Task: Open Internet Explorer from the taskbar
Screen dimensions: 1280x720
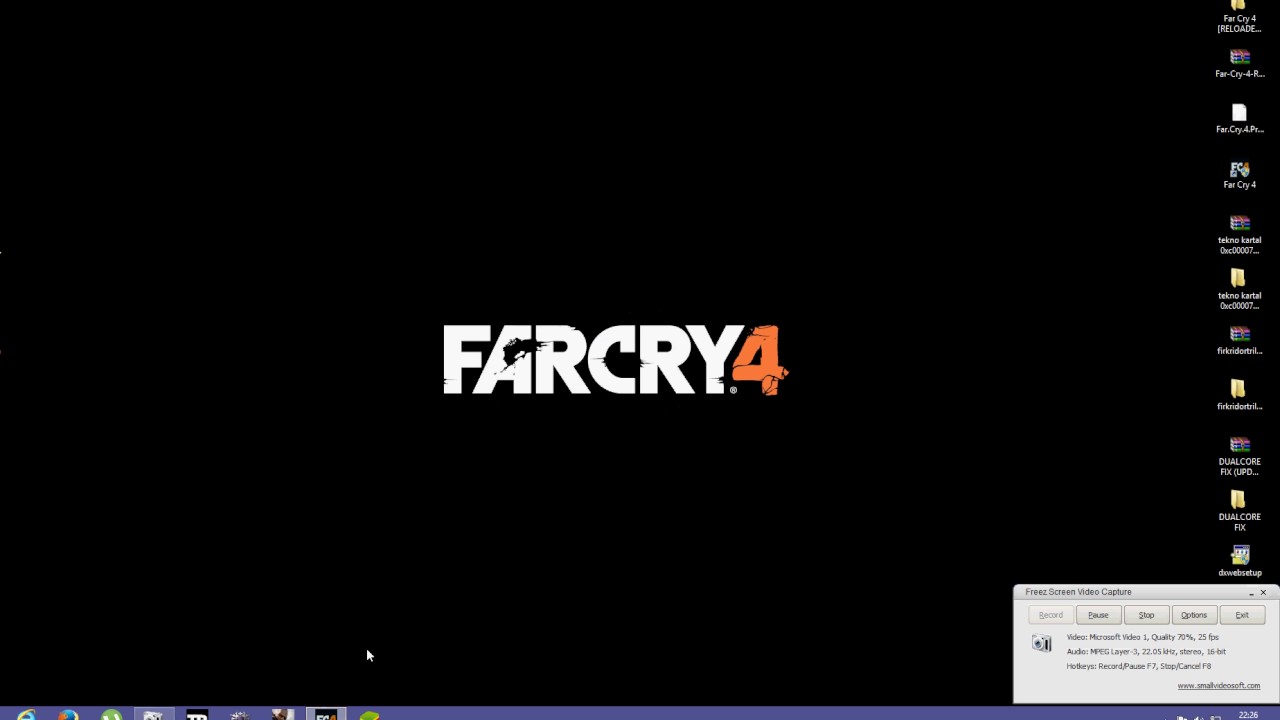Action: pyautogui.click(x=25, y=715)
